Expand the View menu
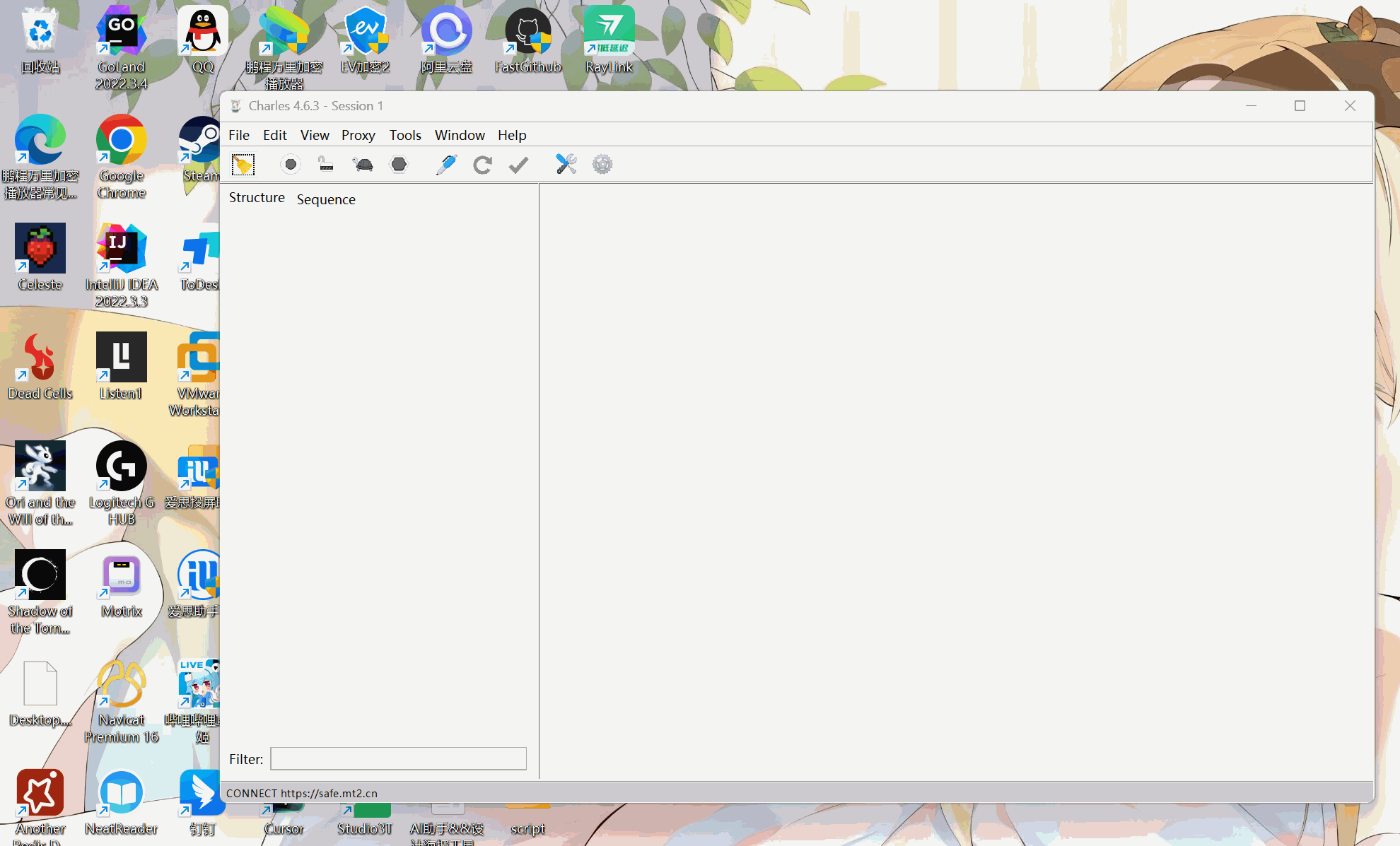 (314, 135)
